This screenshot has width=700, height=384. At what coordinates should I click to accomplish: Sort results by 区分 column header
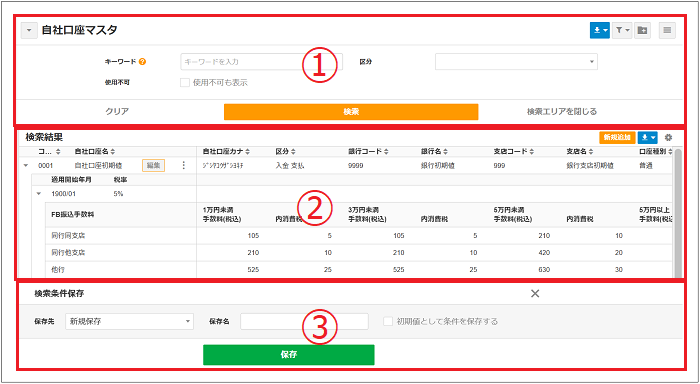coord(286,152)
